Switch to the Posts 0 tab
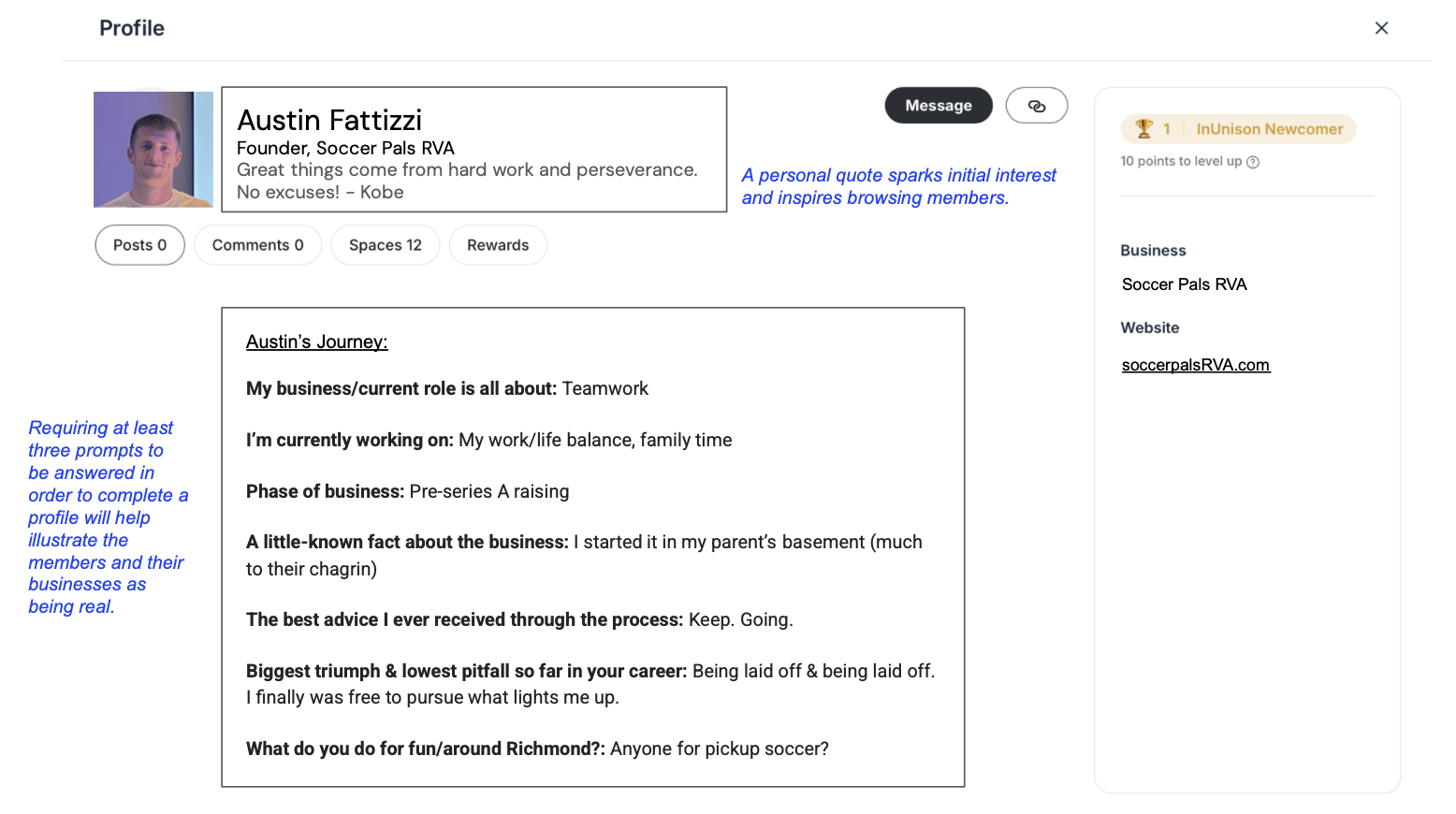This screenshot has height=814, width=1456. [139, 245]
